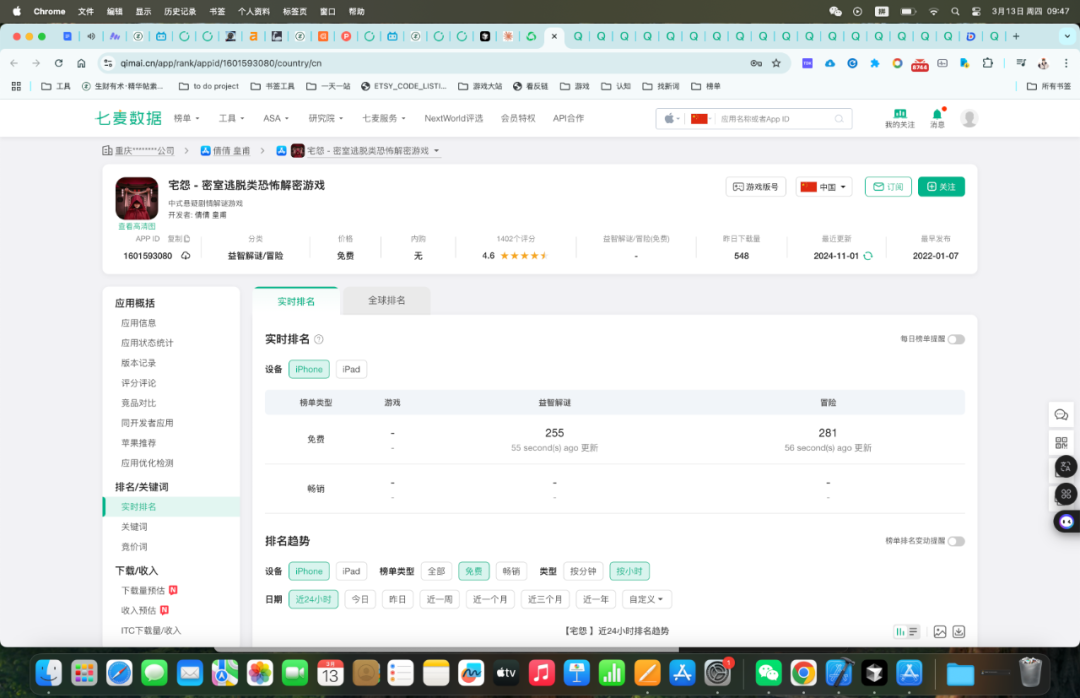Switch chart to bar view icon
Image resolution: width=1080 pixels, height=698 pixels.
tap(900, 631)
